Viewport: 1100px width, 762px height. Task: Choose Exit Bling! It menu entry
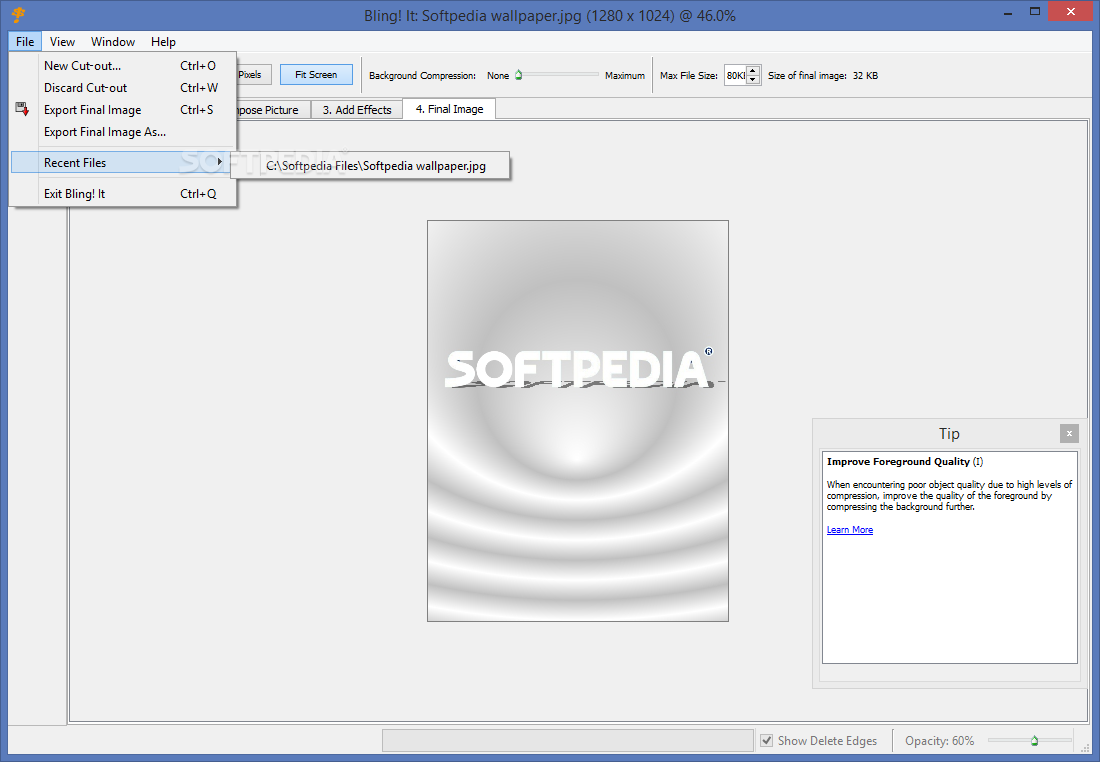tap(123, 194)
